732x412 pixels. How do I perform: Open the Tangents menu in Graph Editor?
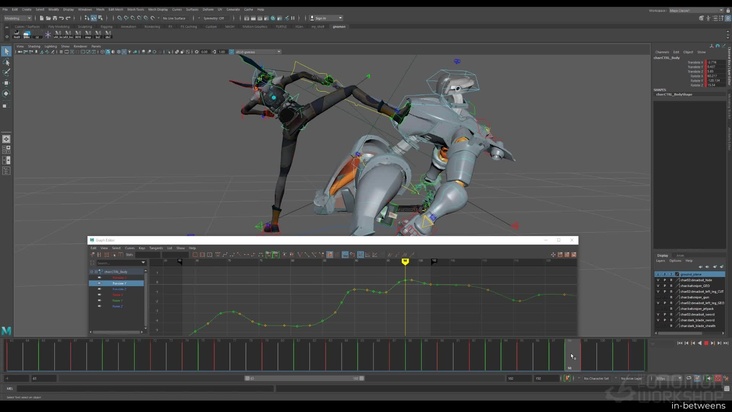tap(156, 248)
